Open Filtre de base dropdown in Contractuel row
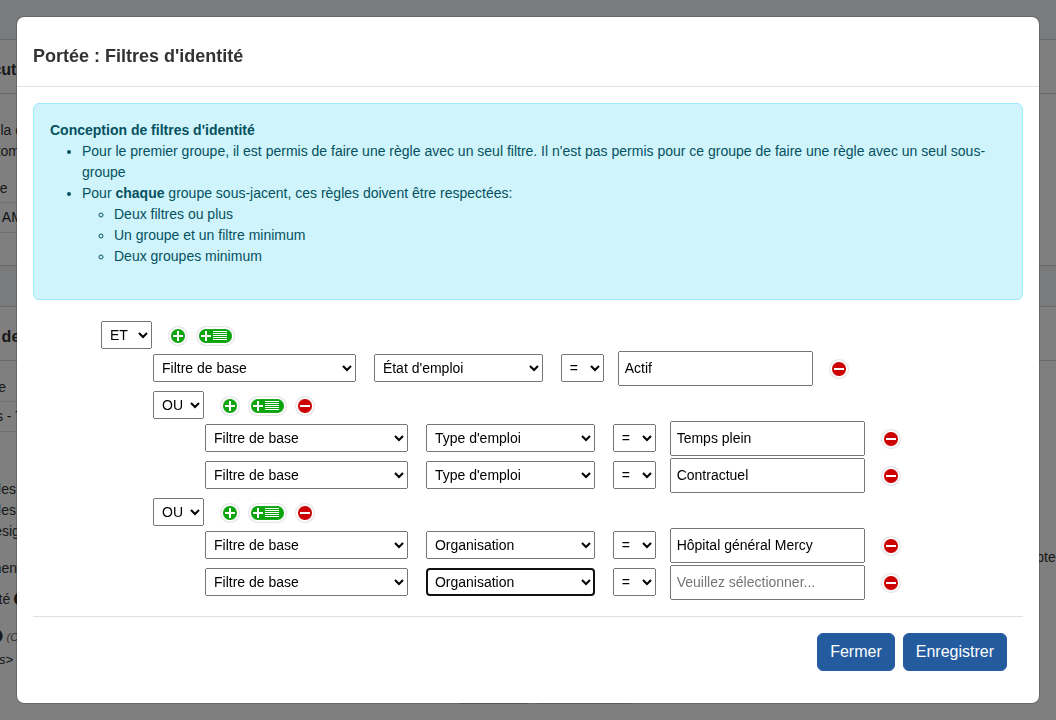The image size is (1056, 720). [x=306, y=475]
